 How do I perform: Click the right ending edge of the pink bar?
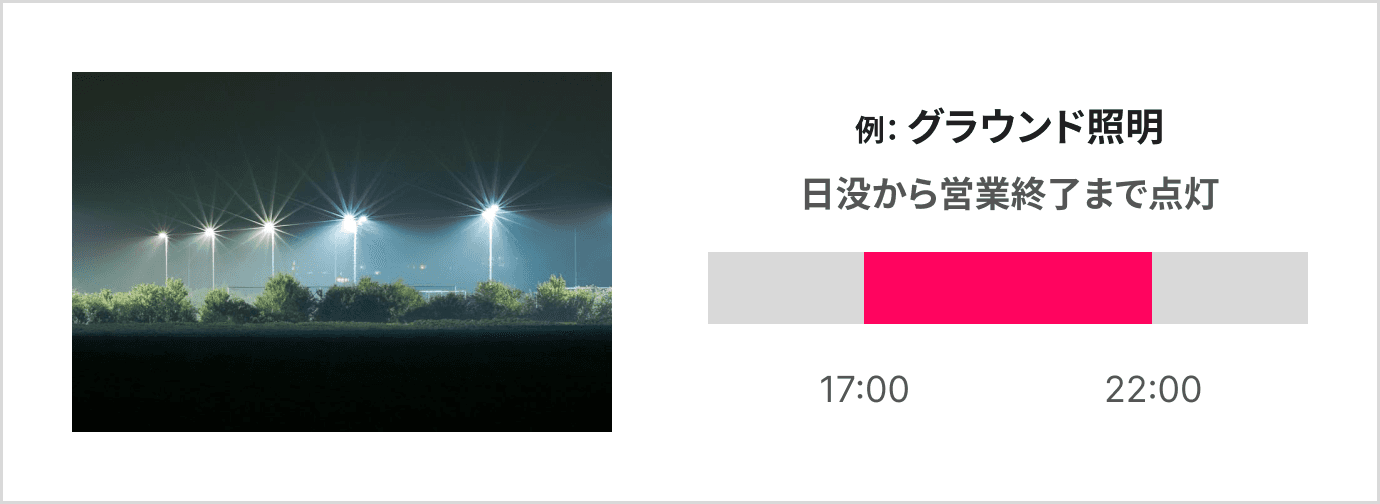(1150, 288)
